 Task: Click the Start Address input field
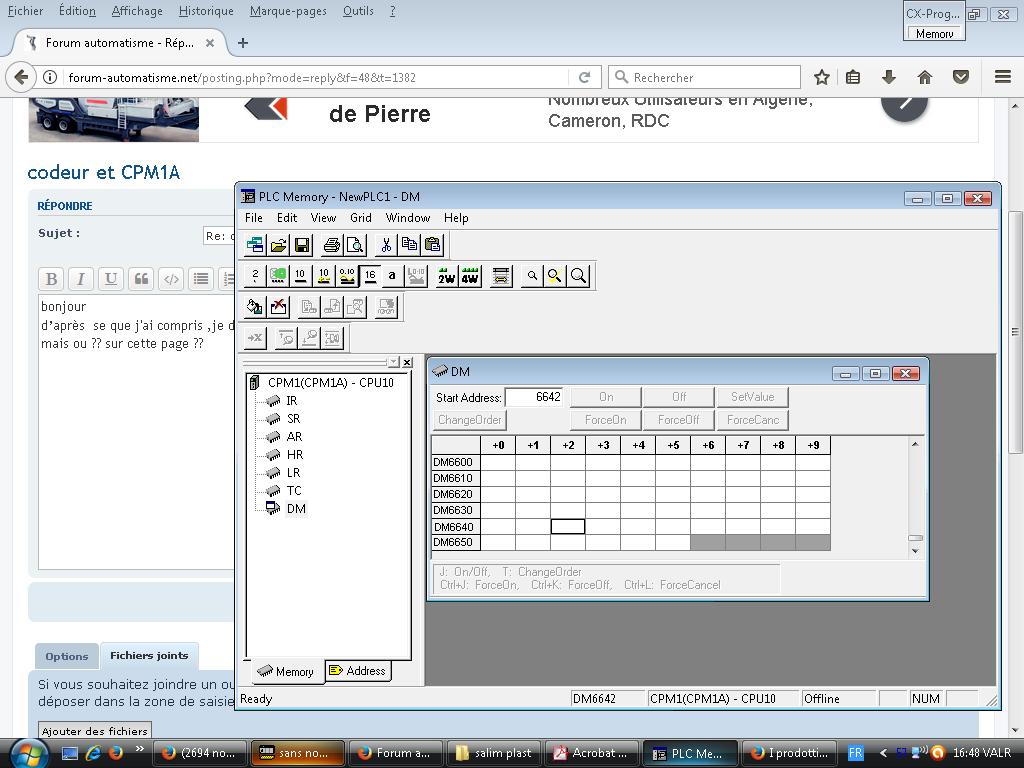534,397
